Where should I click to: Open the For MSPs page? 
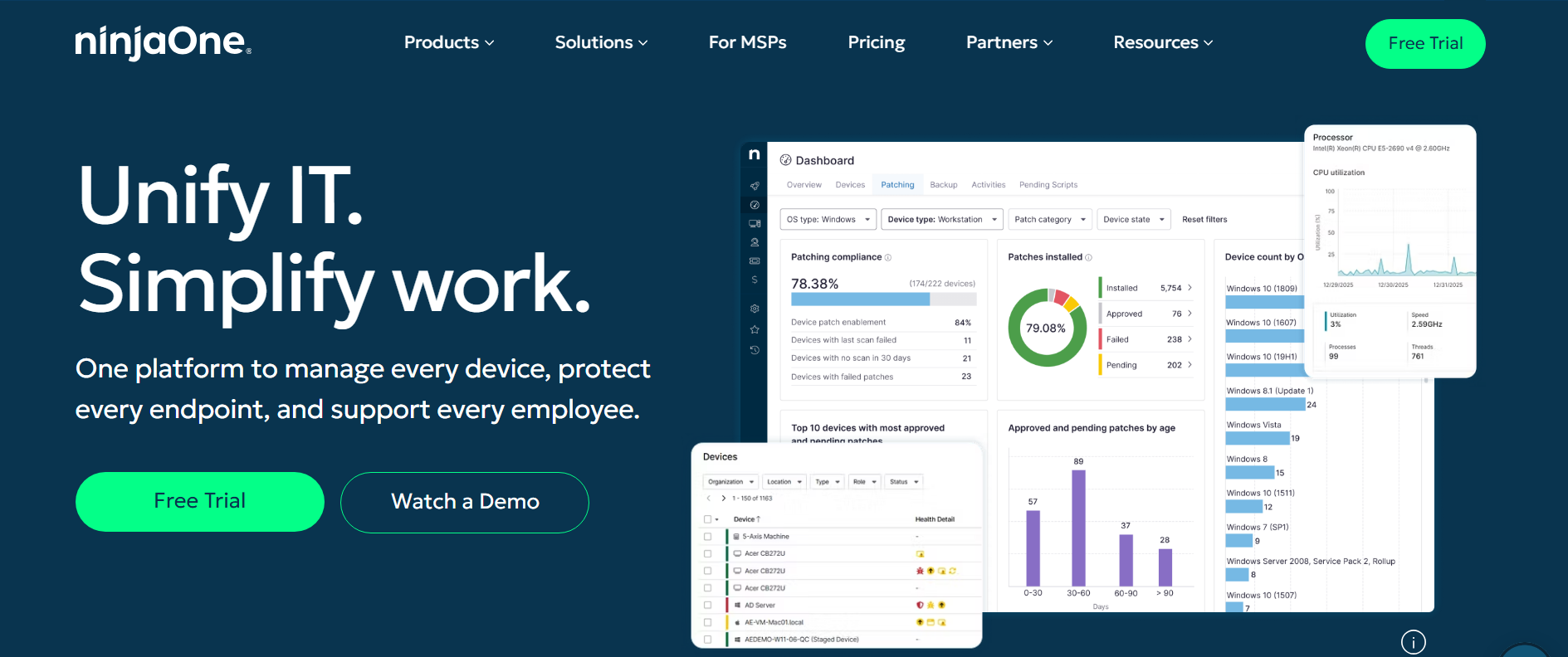pyautogui.click(x=748, y=42)
